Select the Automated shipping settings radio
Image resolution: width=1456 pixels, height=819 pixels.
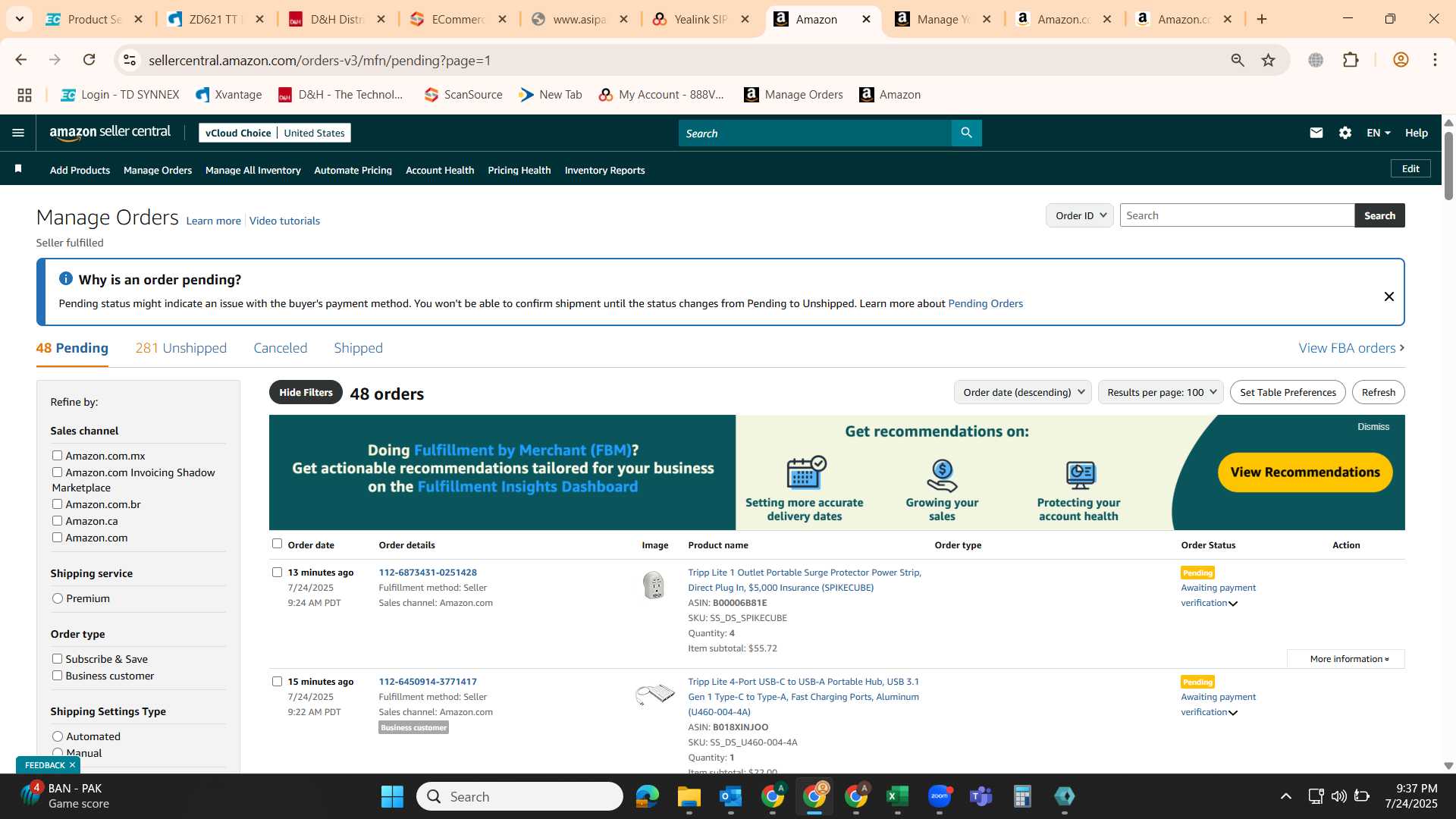pos(58,736)
